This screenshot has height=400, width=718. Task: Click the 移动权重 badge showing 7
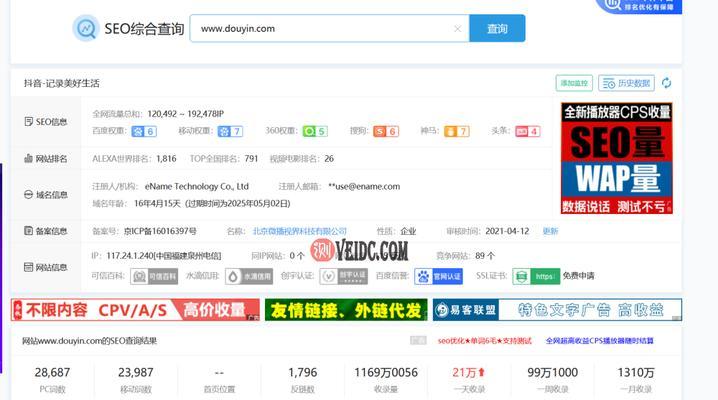[x=230, y=131]
